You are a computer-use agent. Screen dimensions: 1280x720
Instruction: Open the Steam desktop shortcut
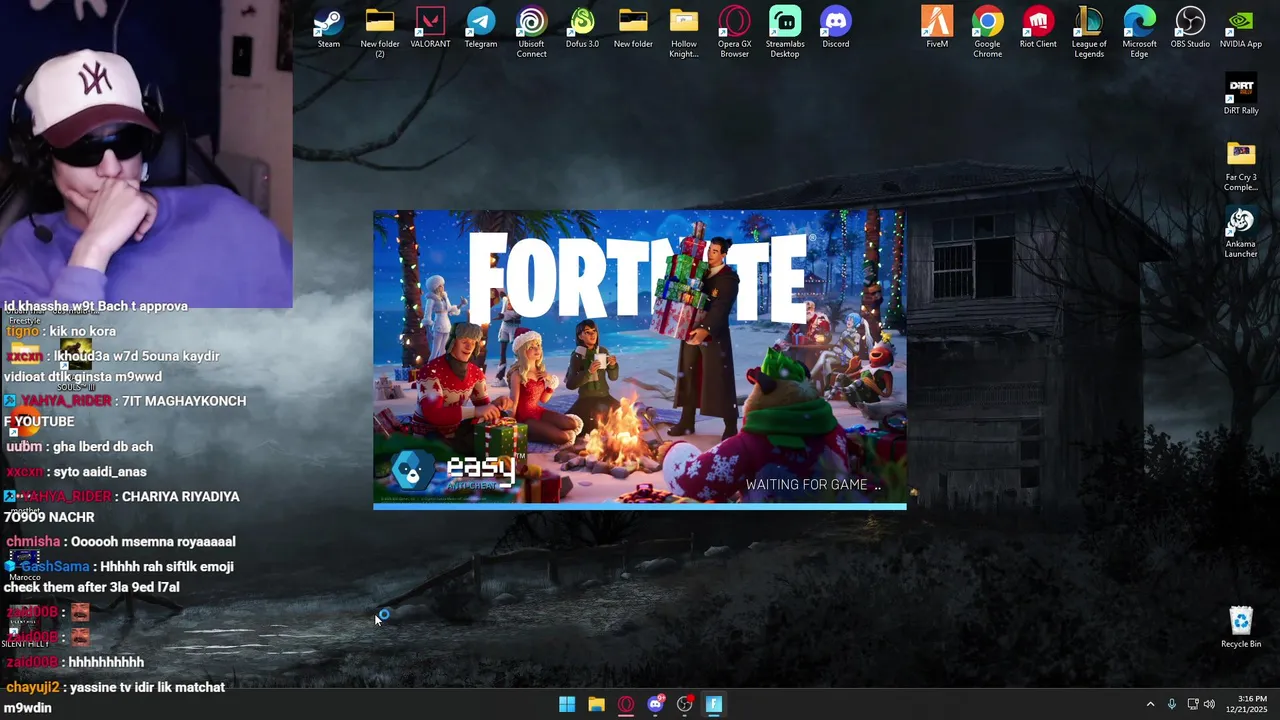(x=328, y=28)
